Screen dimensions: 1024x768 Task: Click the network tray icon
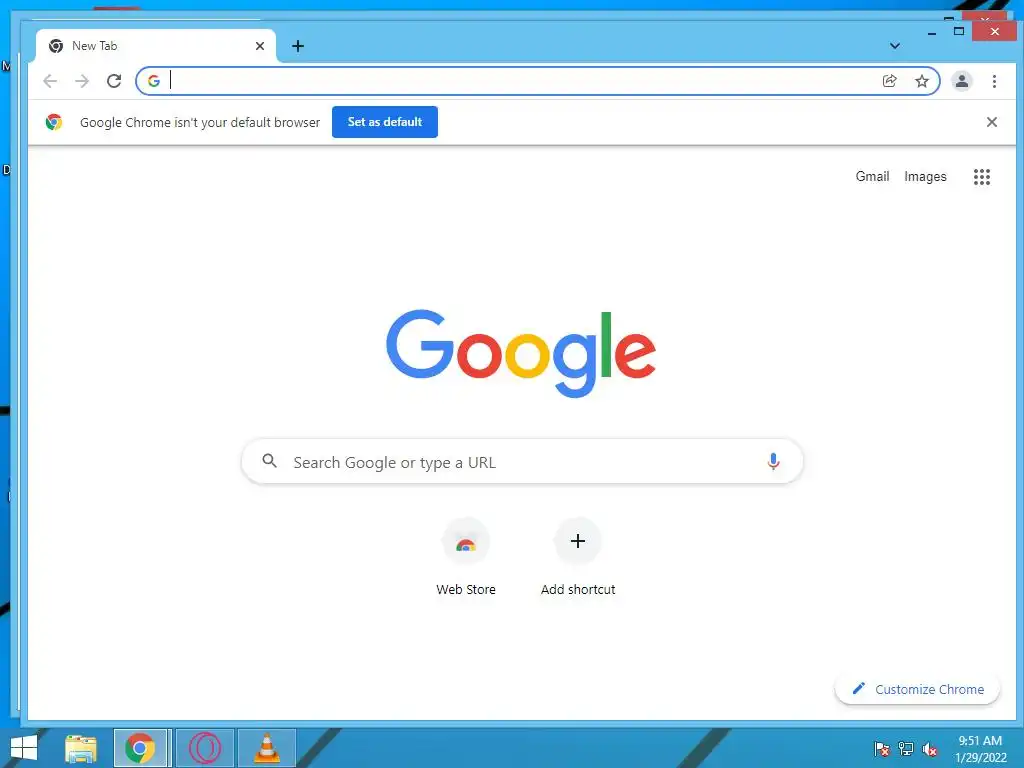[x=906, y=749]
